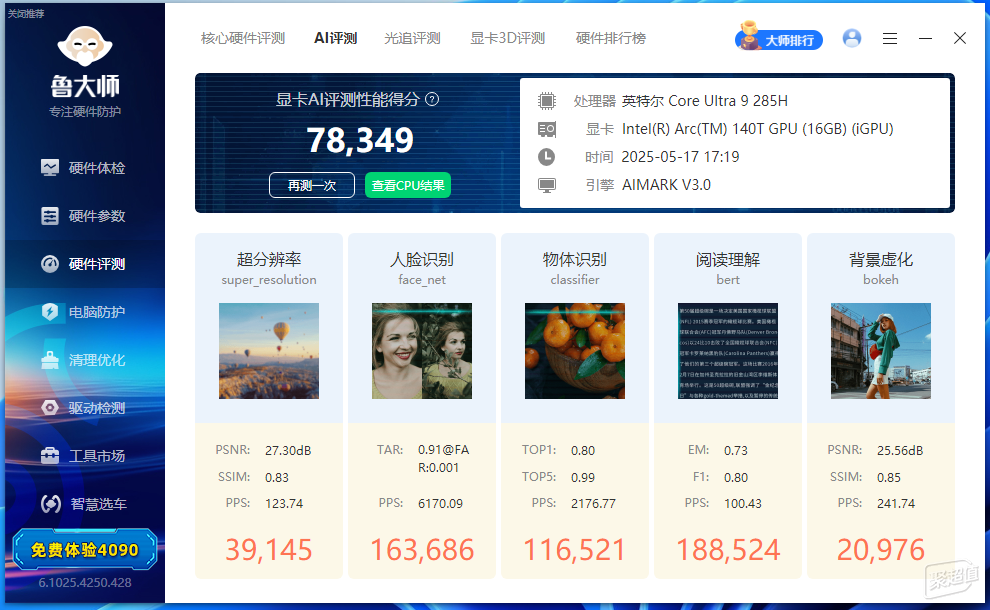This screenshot has width=990, height=610.
Task: Open 智慧选车 in the sidebar
Action: [x=83, y=504]
